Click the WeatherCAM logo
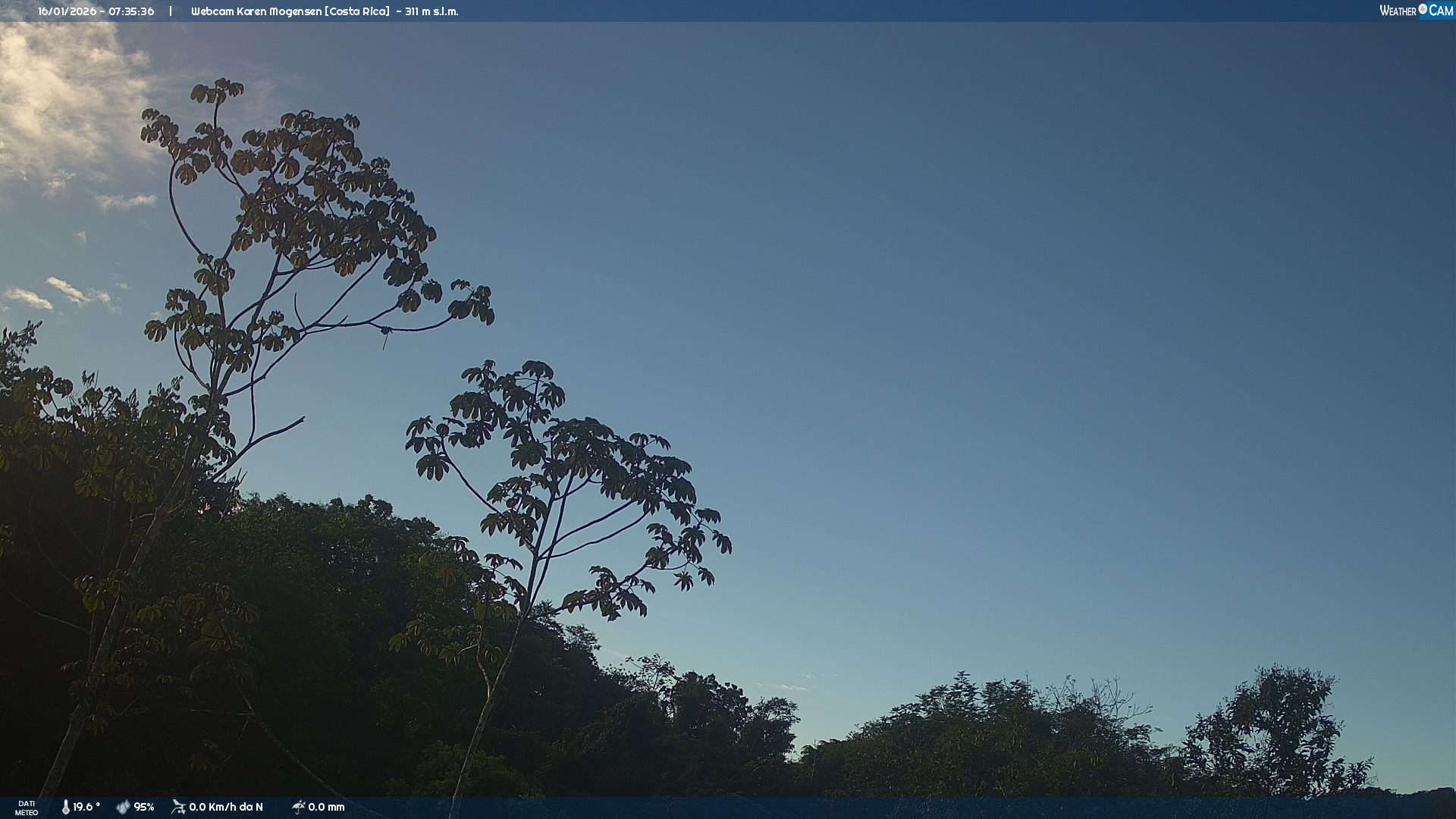 (1416, 11)
